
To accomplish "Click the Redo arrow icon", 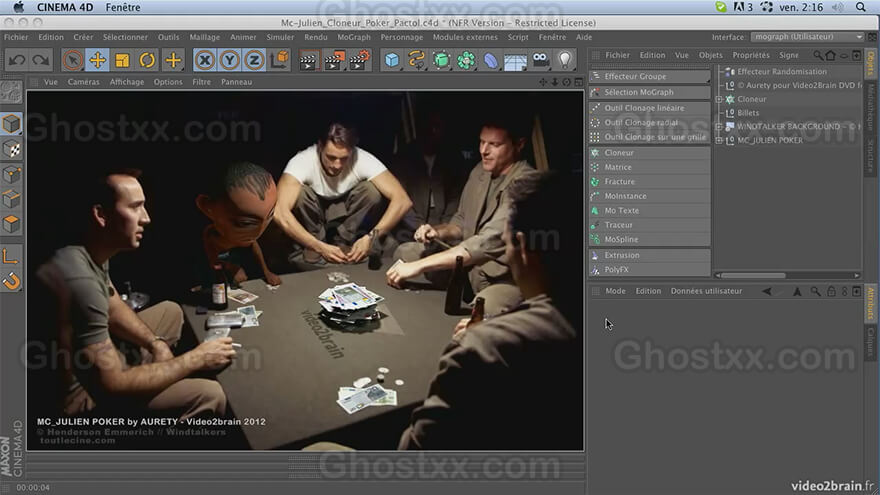I will tap(40, 60).
